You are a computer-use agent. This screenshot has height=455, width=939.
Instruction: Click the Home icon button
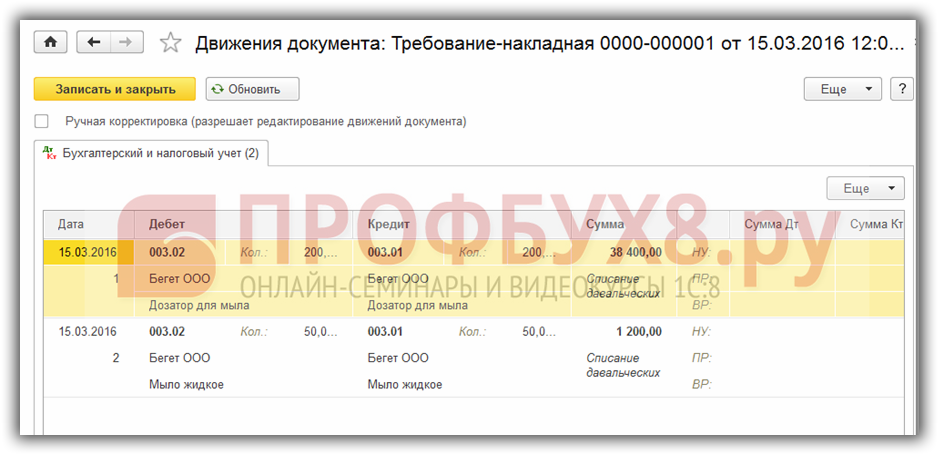tap(50, 42)
